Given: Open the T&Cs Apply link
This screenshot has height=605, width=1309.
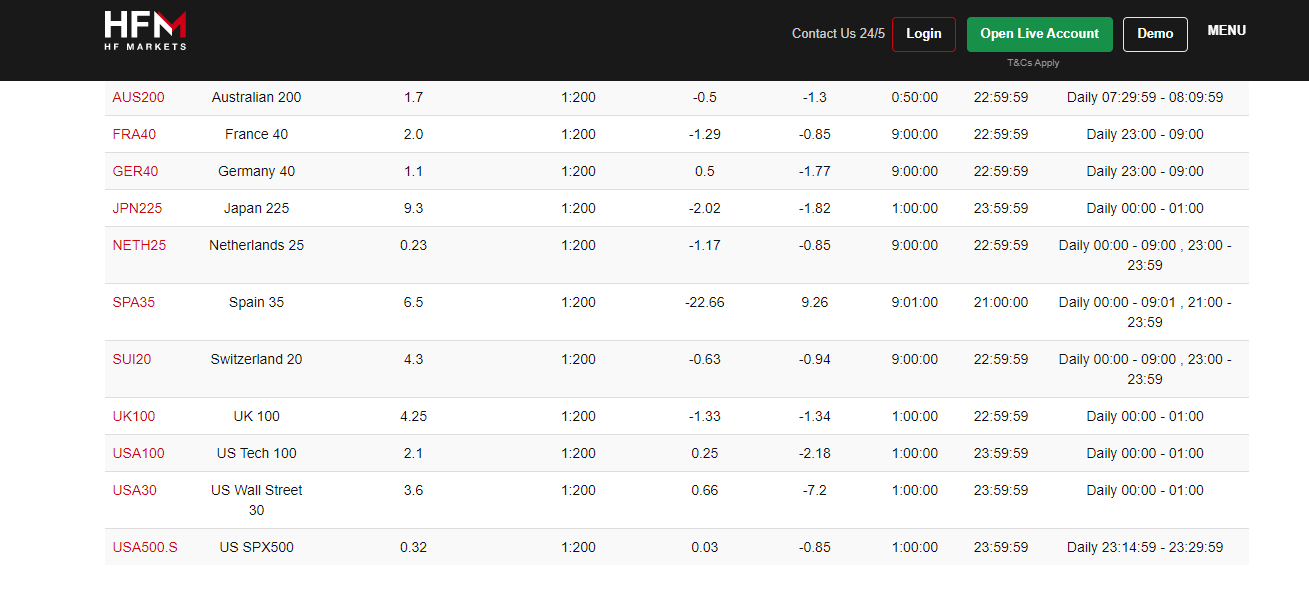Looking at the screenshot, I should tap(1033, 63).
